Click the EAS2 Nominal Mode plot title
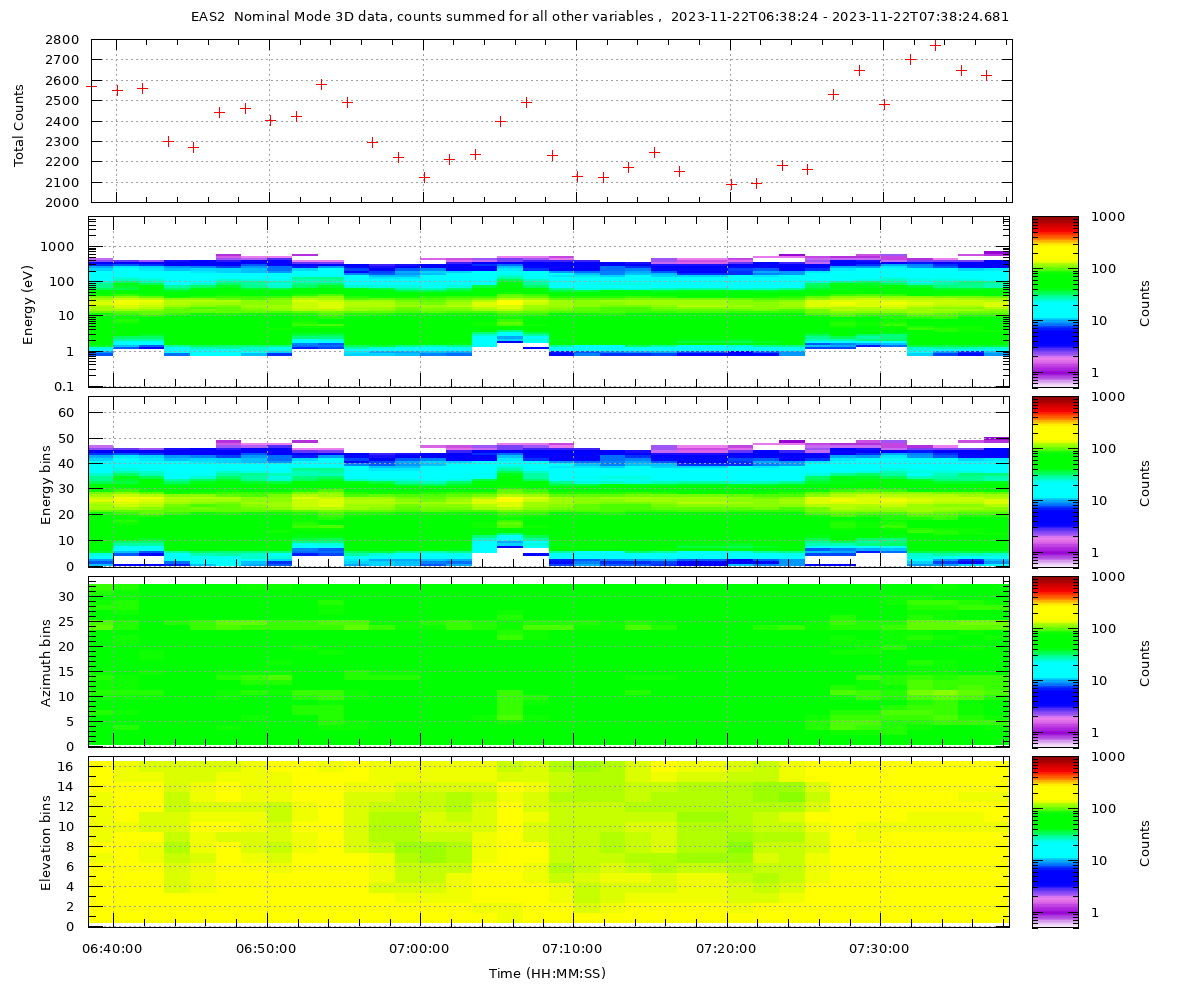The width and height of the screenshot is (1200, 1000). pos(600,16)
